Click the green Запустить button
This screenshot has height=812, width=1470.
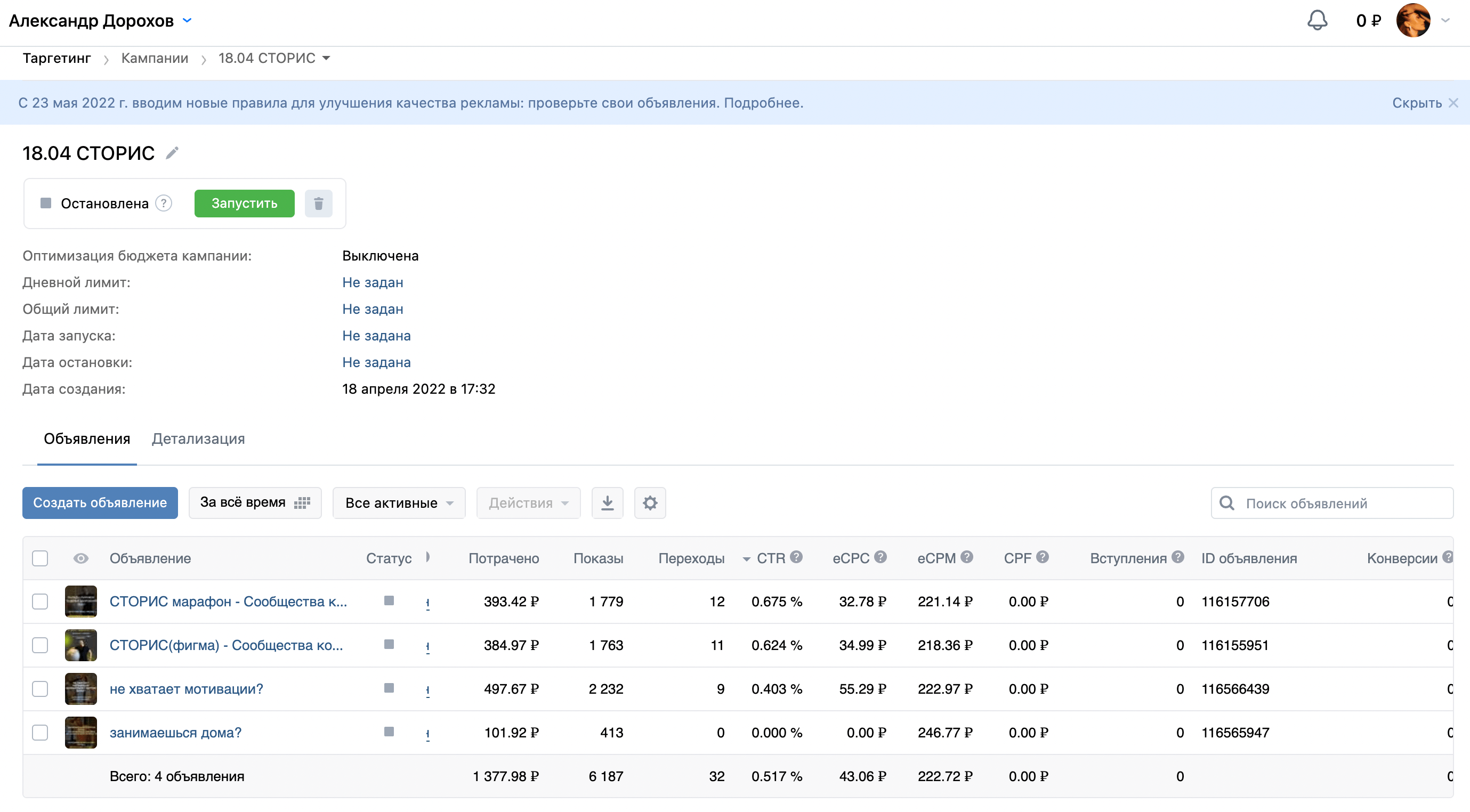coord(244,204)
